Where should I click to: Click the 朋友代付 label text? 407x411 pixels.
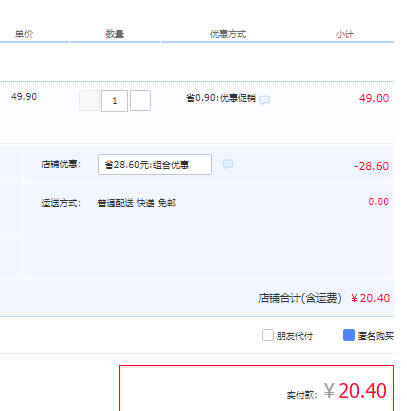click(x=295, y=336)
